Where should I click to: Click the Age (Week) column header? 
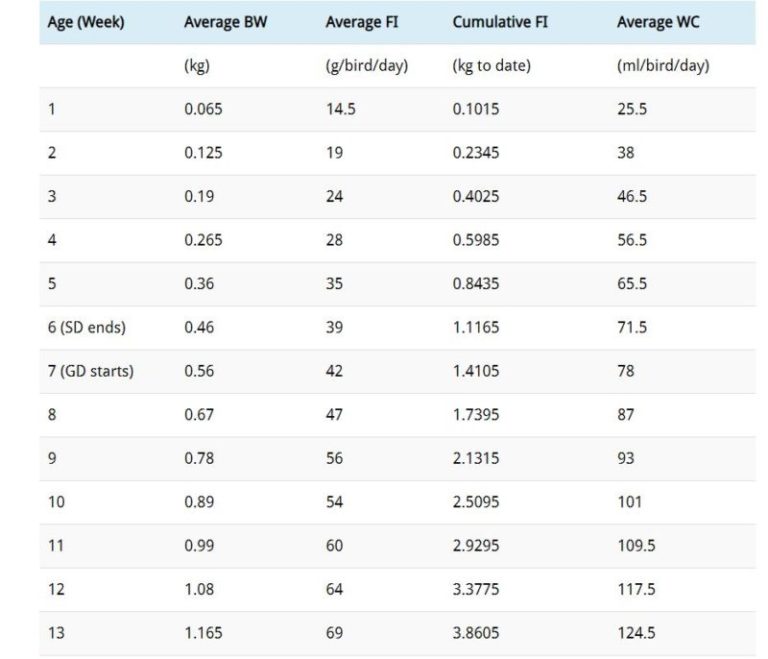click(x=86, y=22)
